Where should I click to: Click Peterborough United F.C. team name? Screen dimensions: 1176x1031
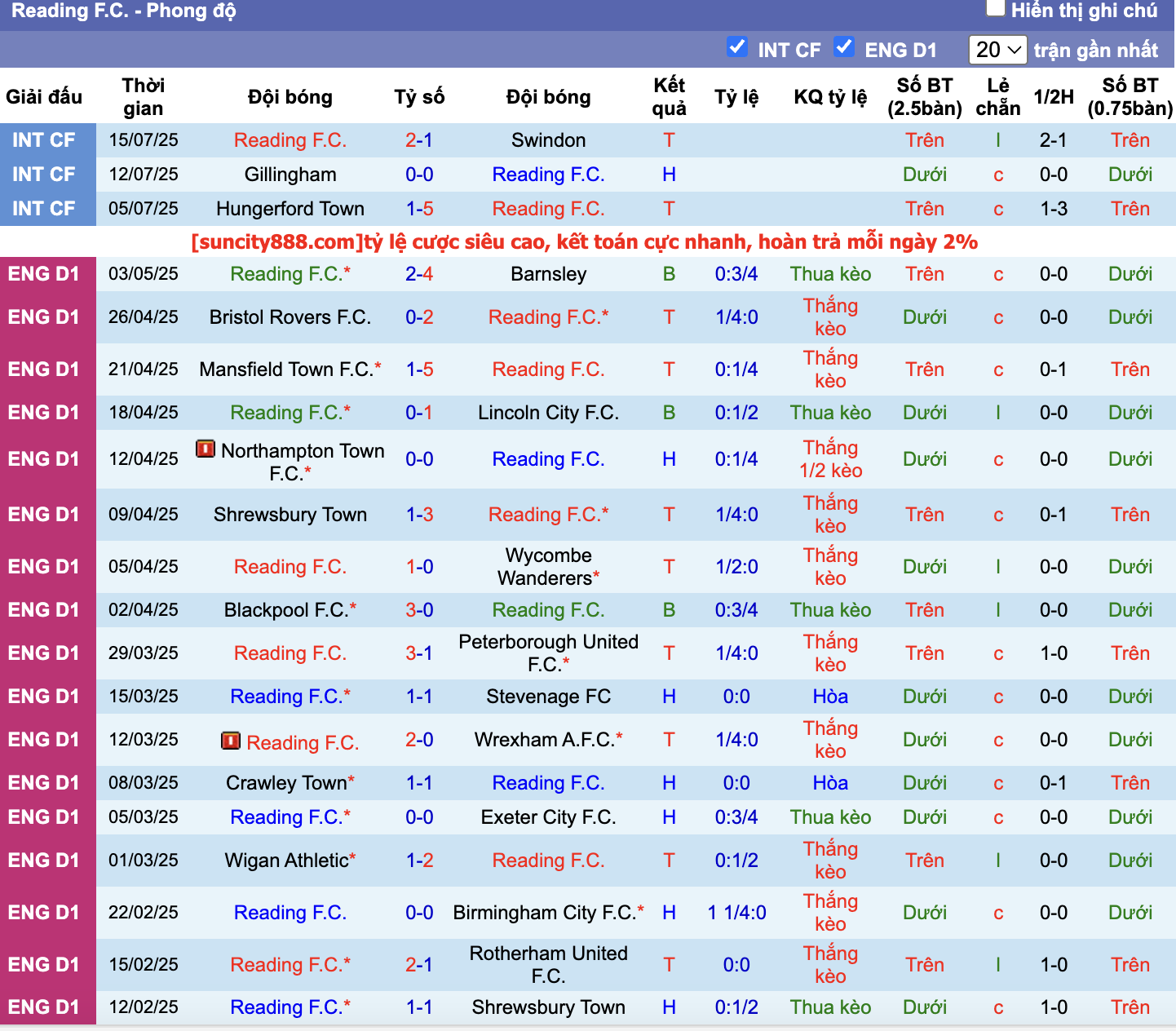pyautogui.click(x=549, y=653)
